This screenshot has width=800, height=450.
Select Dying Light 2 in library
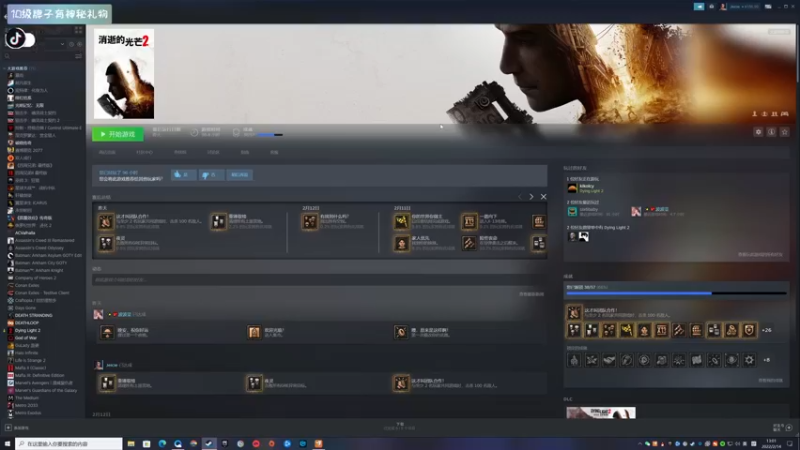pos(28,331)
